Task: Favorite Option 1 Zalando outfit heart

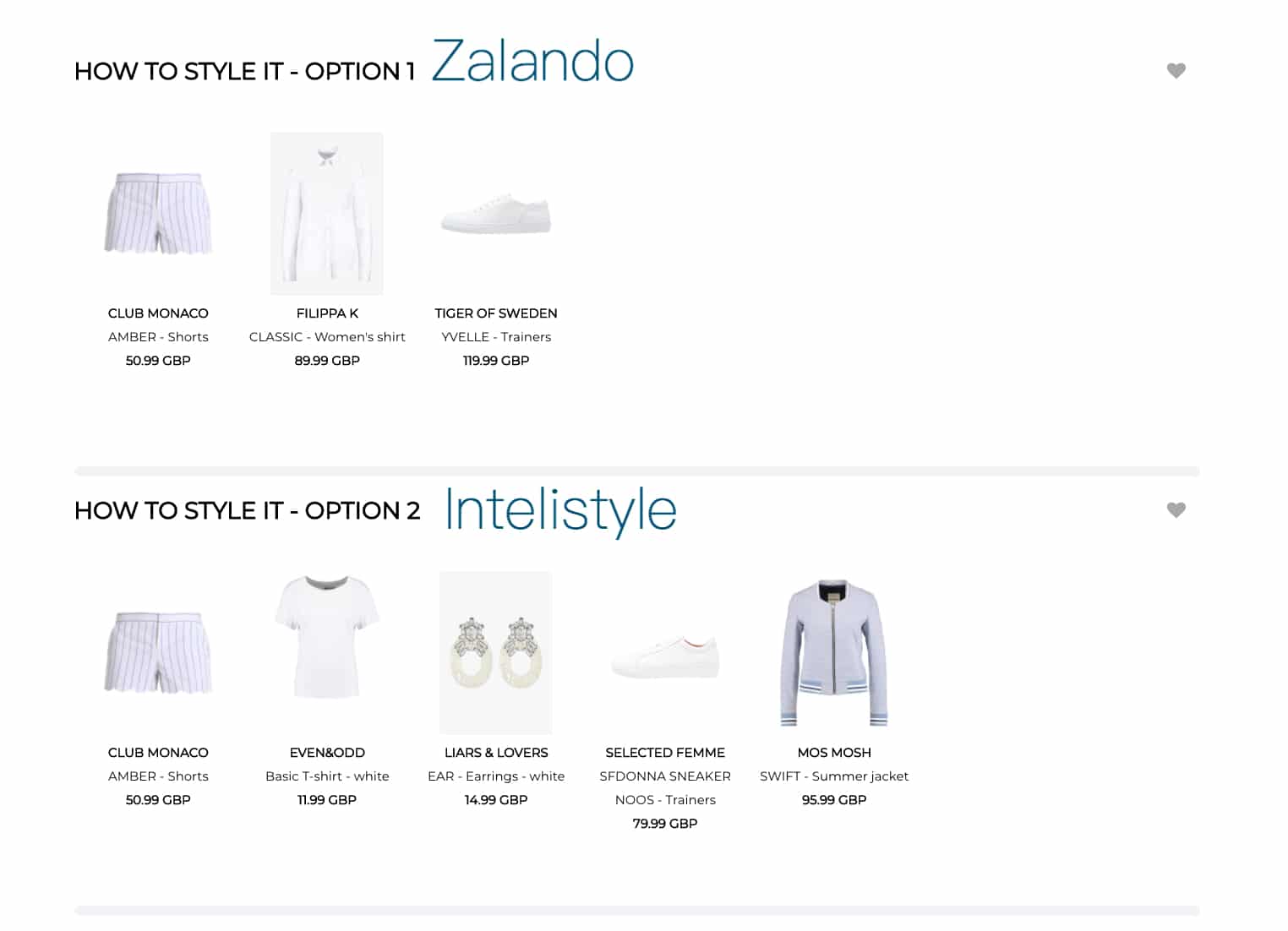Action: pyautogui.click(x=1176, y=71)
